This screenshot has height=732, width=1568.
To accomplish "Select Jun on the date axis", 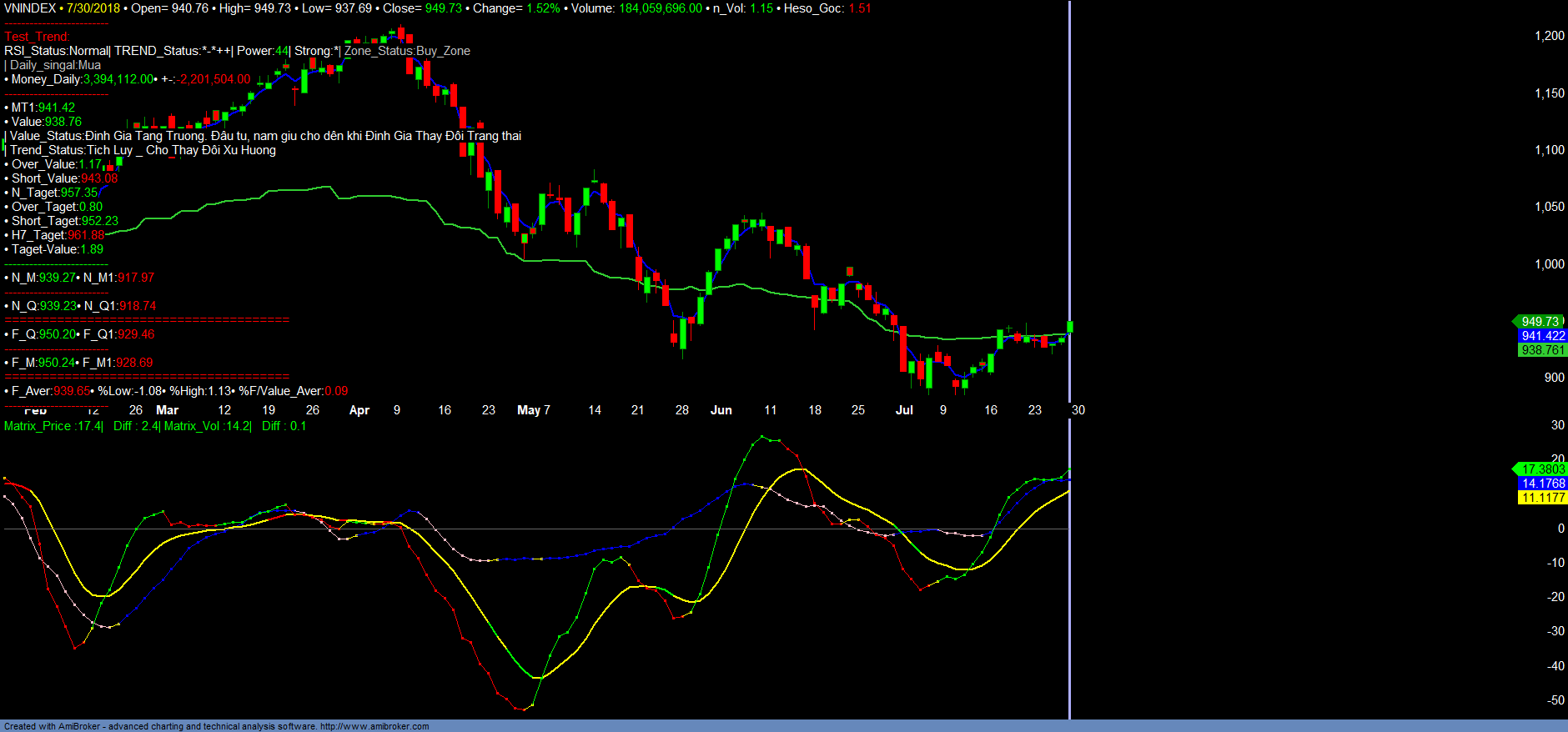I will coord(721,410).
